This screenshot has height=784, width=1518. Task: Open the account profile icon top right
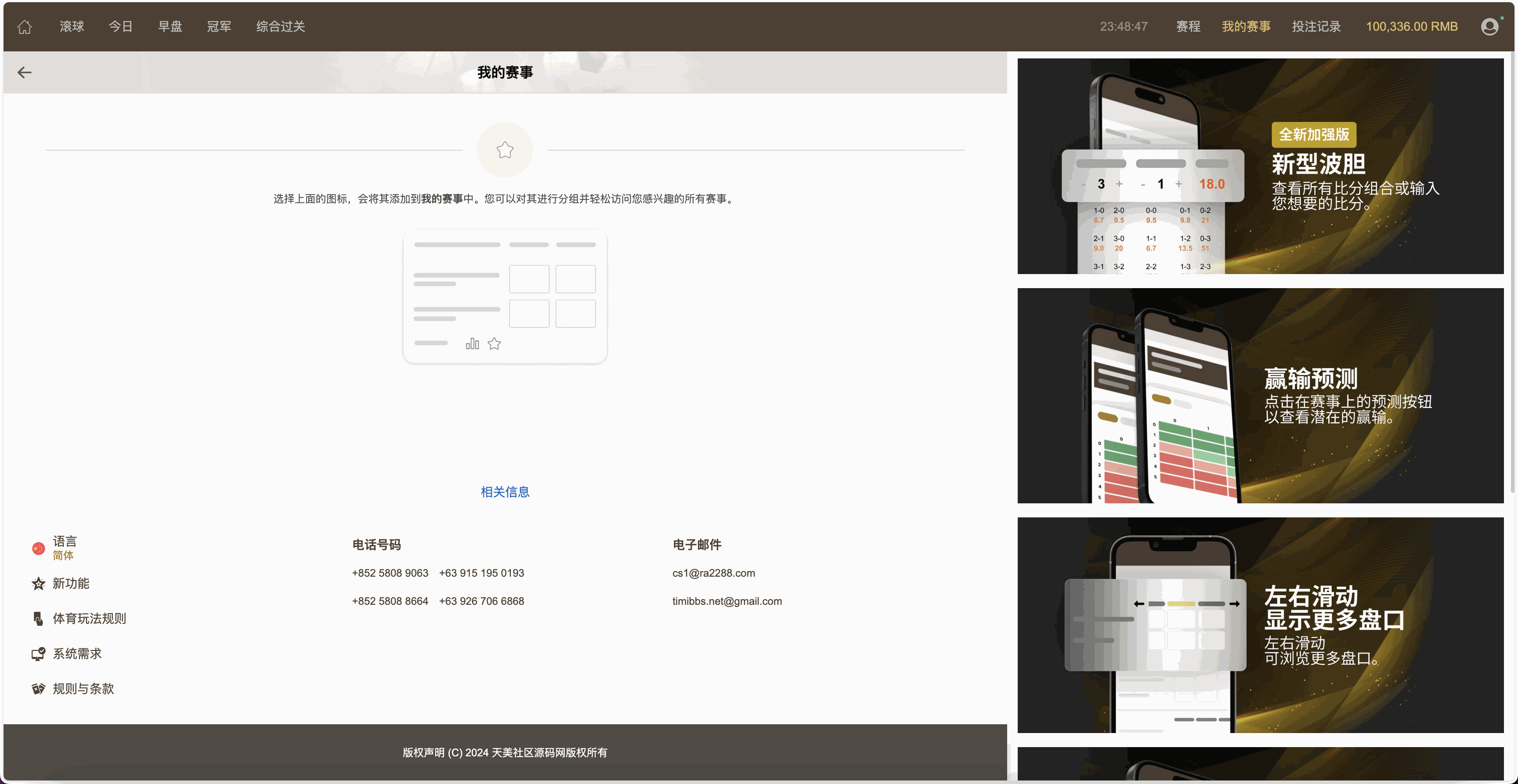(1490, 26)
